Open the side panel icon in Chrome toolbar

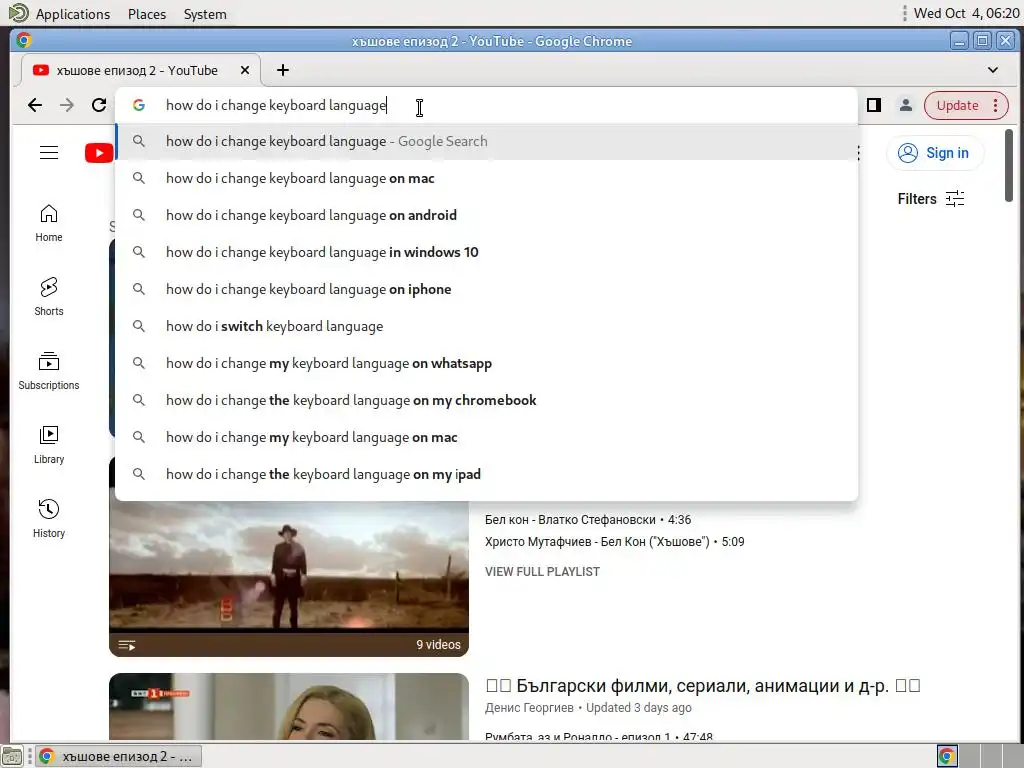point(874,105)
